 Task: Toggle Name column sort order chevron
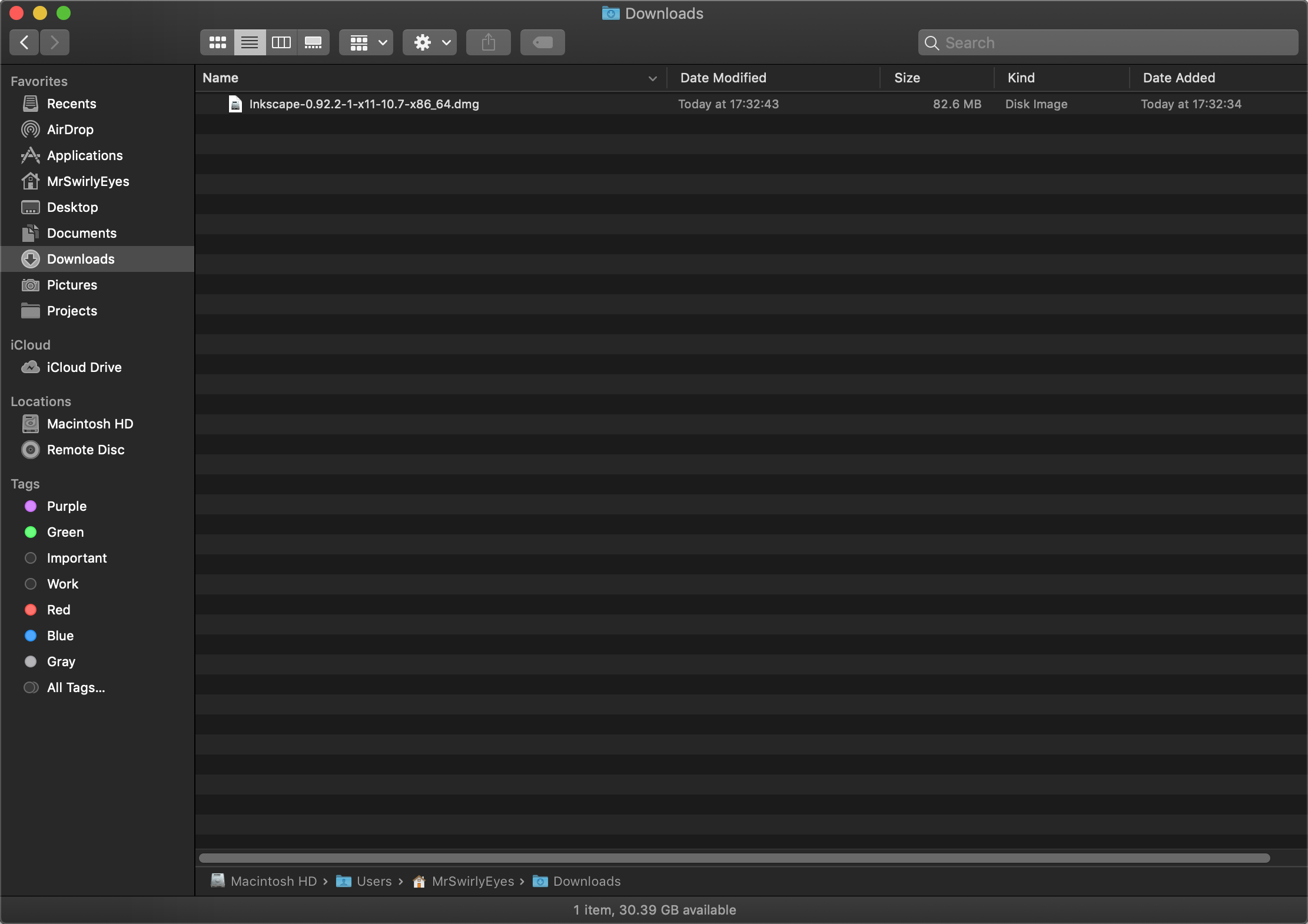coord(652,78)
